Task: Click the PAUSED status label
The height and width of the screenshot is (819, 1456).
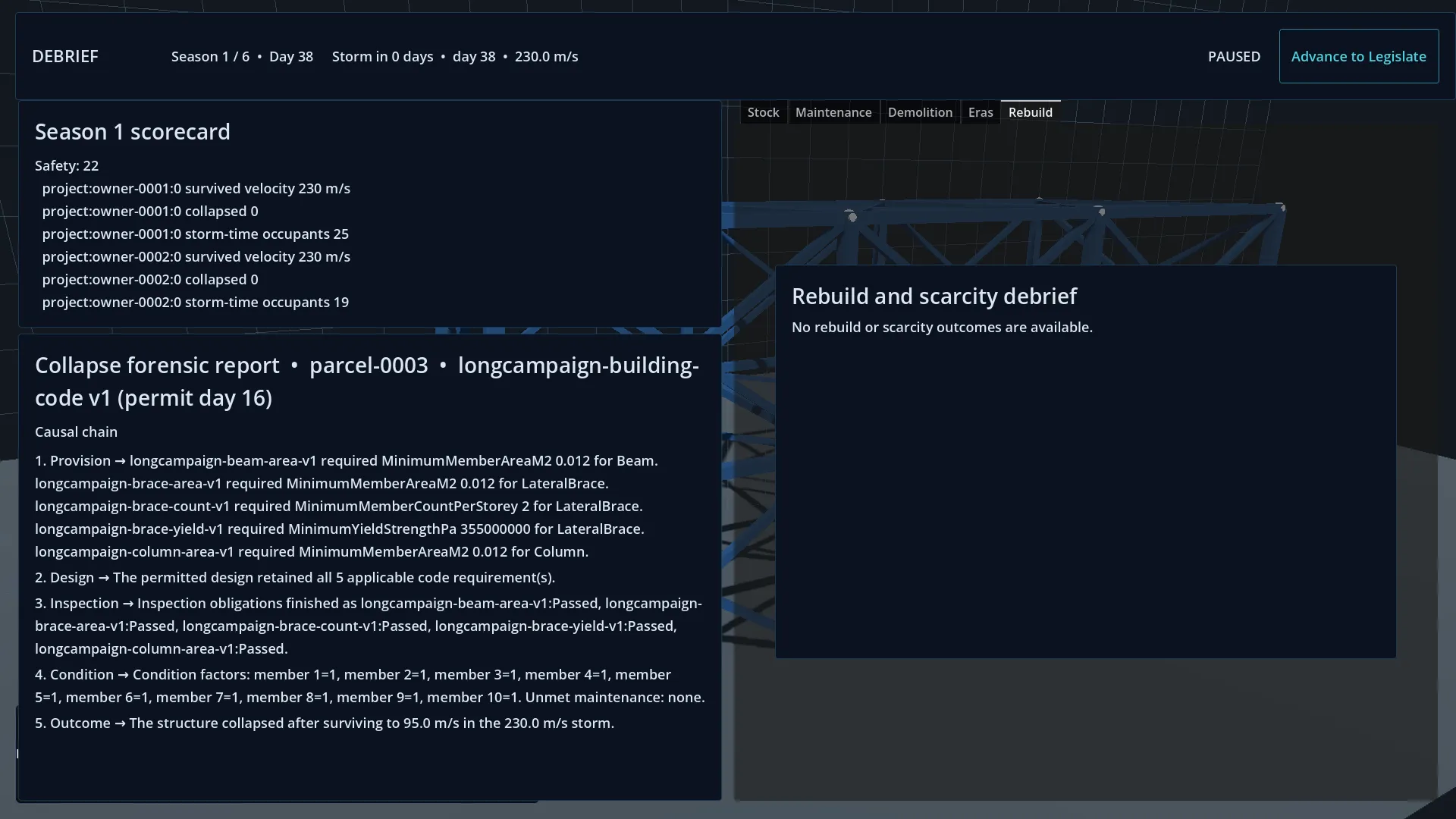Action: [x=1234, y=57]
